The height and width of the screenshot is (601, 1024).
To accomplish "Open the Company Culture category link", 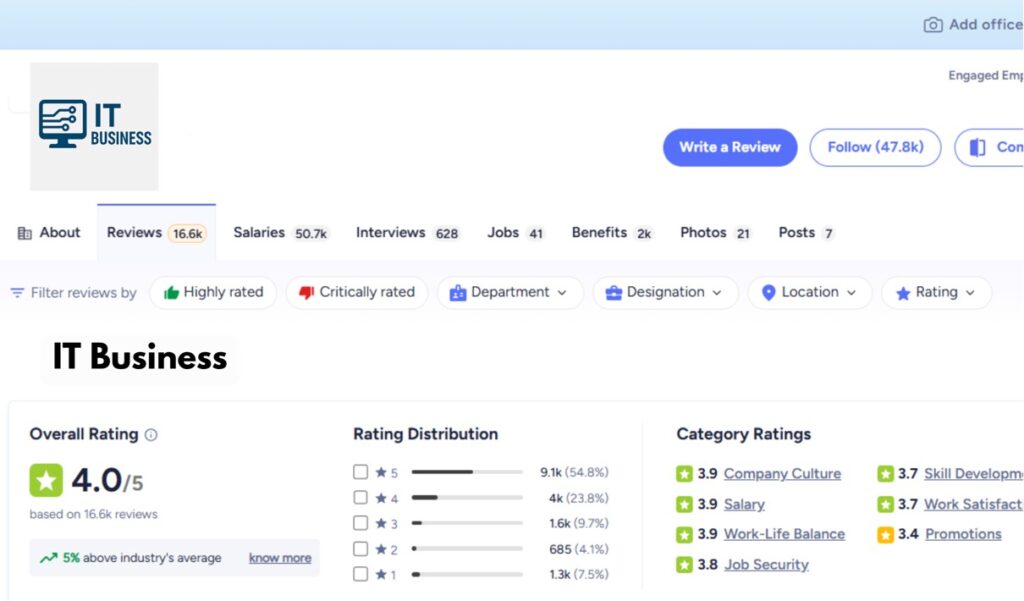I will point(782,474).
